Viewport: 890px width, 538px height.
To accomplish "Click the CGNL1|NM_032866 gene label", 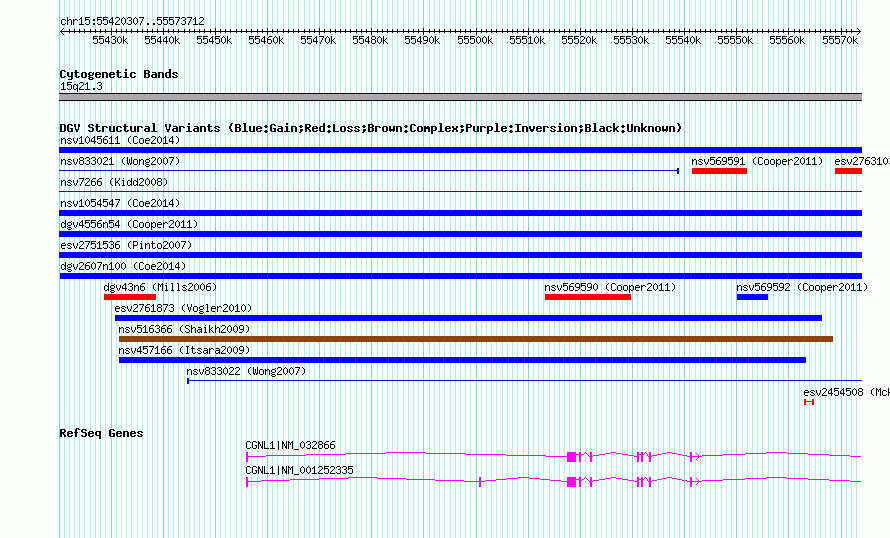I will click(x=290, y=445).
